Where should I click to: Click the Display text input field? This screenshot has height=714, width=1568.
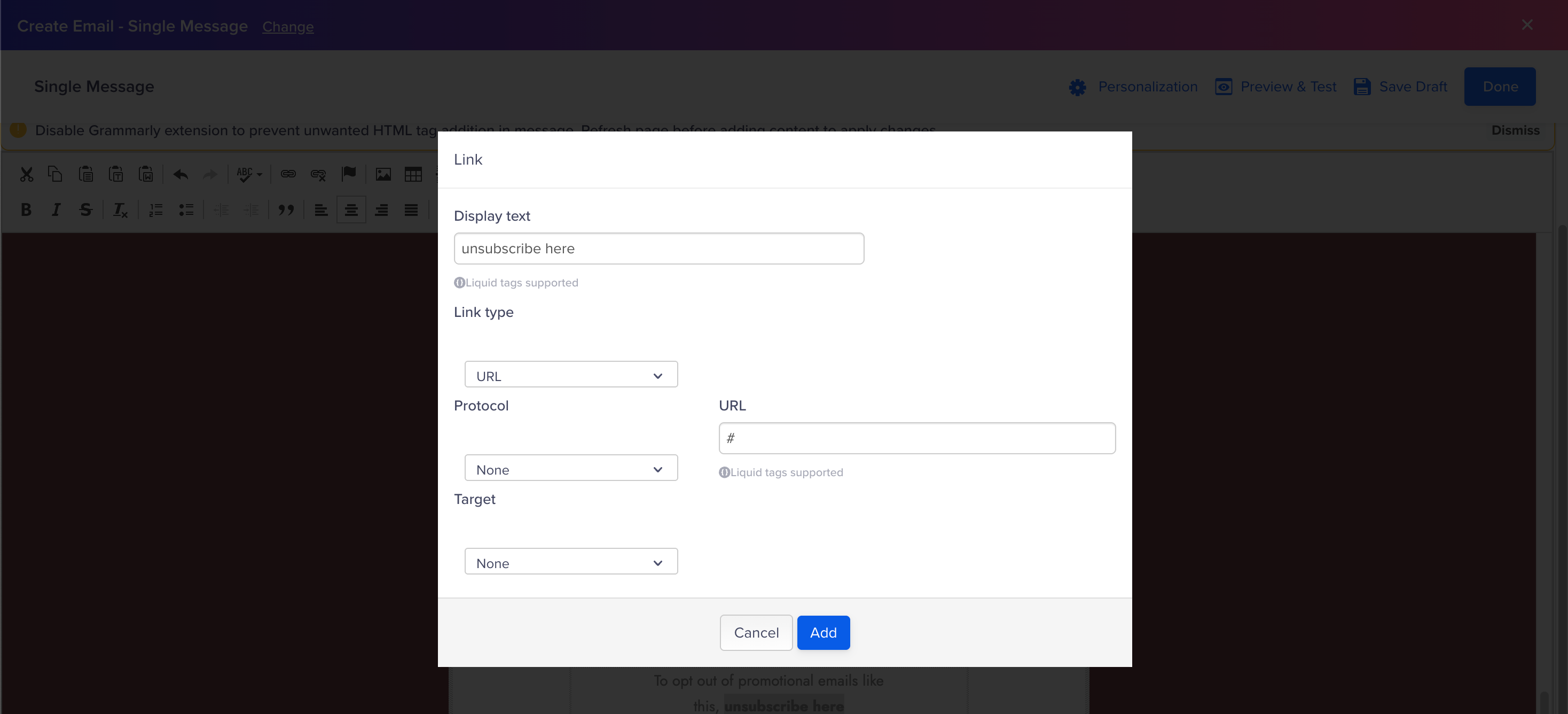coord(658,249)
